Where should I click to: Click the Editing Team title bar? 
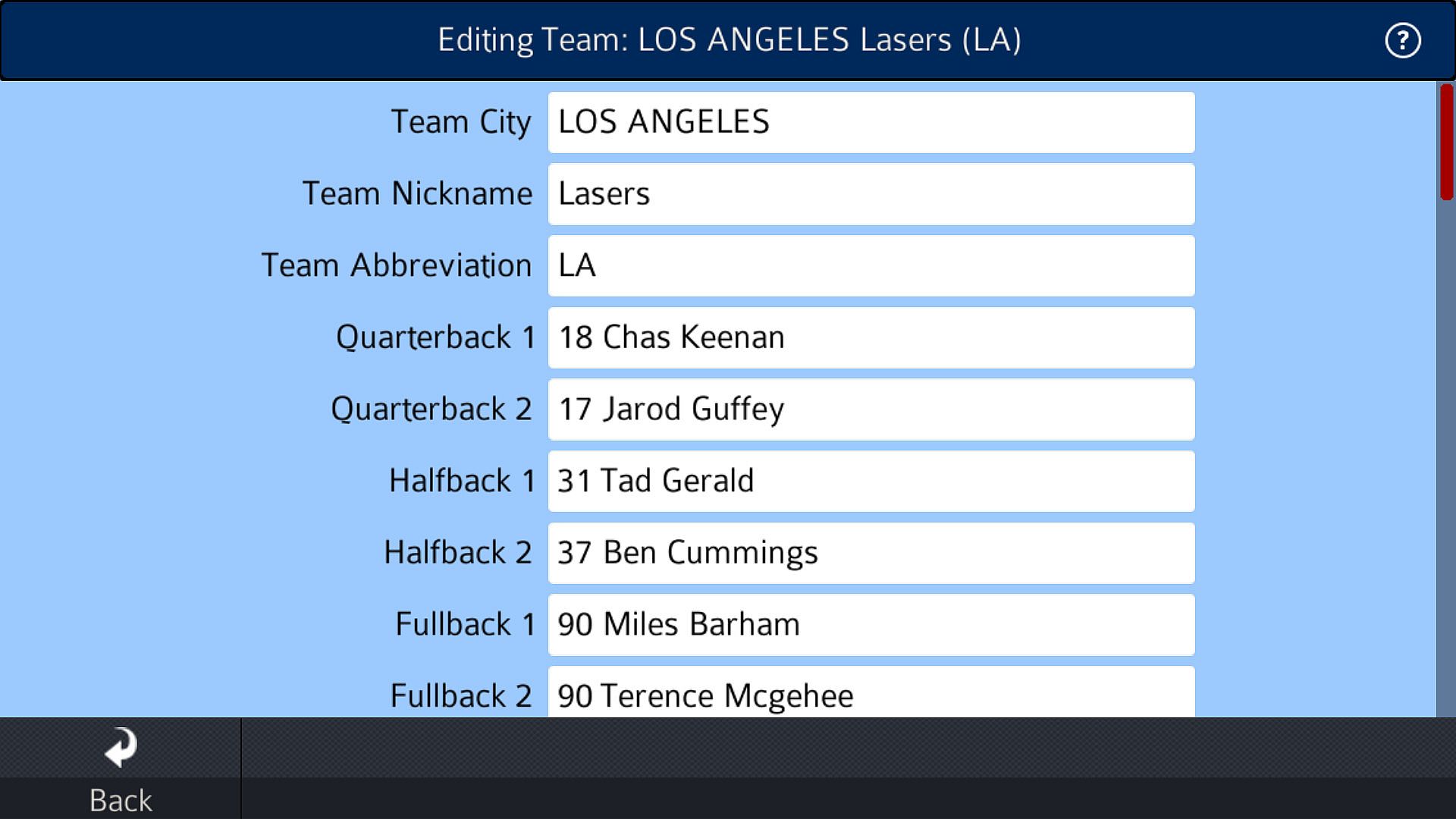[728, 40]
